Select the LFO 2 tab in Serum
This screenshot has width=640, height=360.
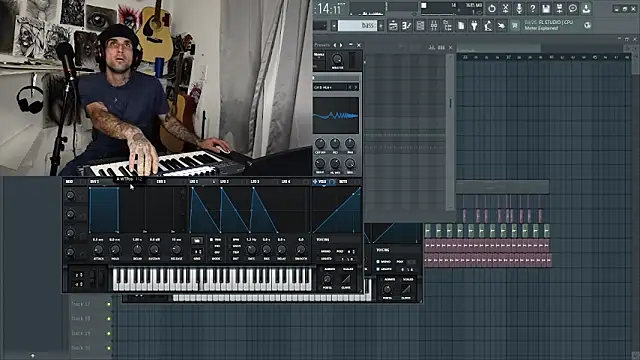click(224, 182)
